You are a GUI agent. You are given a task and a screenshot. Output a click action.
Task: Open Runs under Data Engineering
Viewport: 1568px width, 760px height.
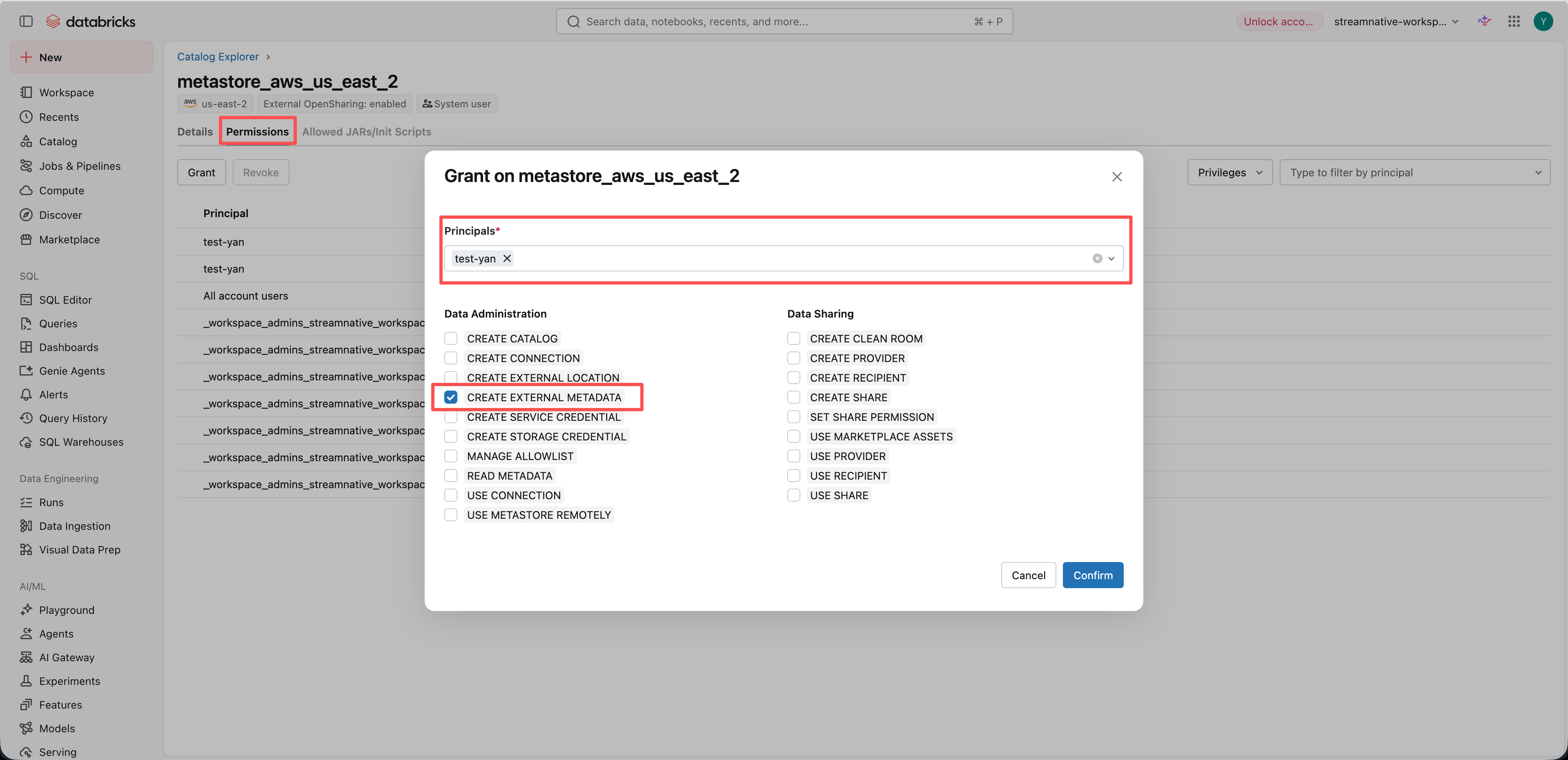pos(51,502)
